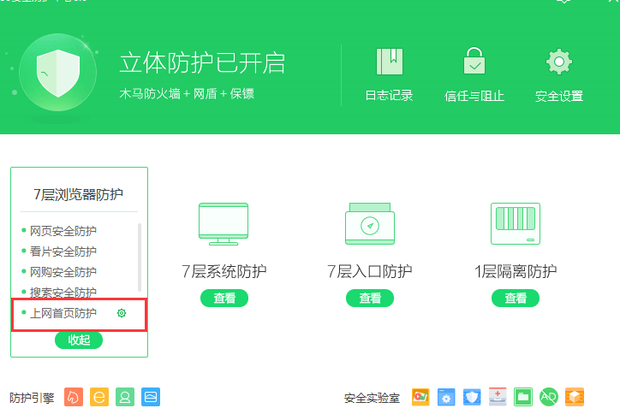The height and width of the screenshot is (420, 620).
Task: Select 上网首页防护 in the list
Action: point(63,313)
